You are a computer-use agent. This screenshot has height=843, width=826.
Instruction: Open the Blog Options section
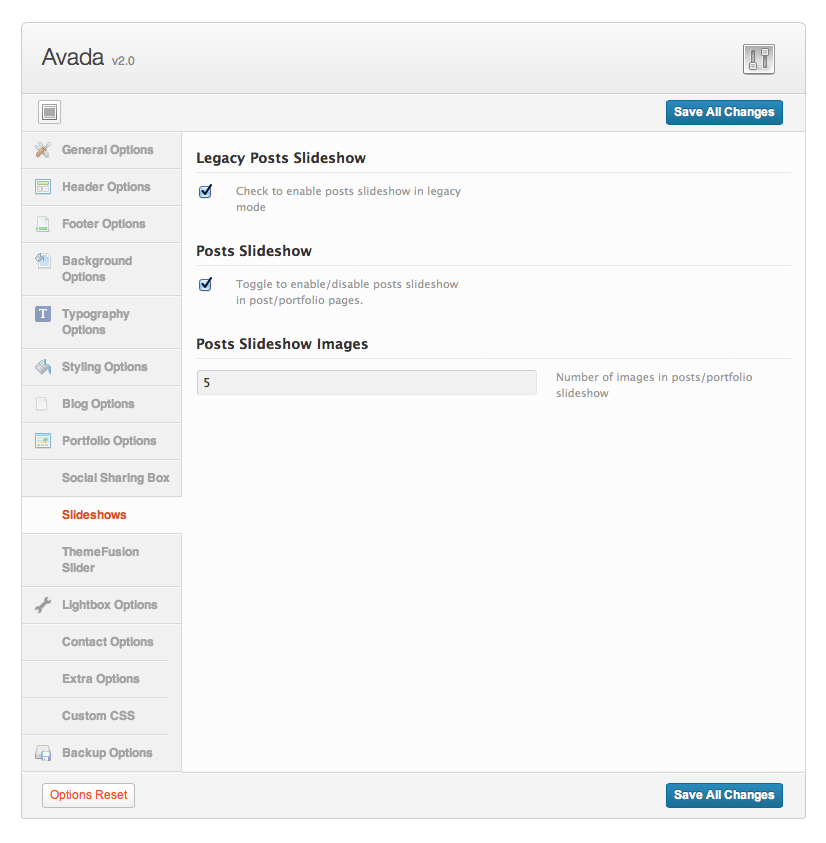pyautogui.click(x=98, y=404)
